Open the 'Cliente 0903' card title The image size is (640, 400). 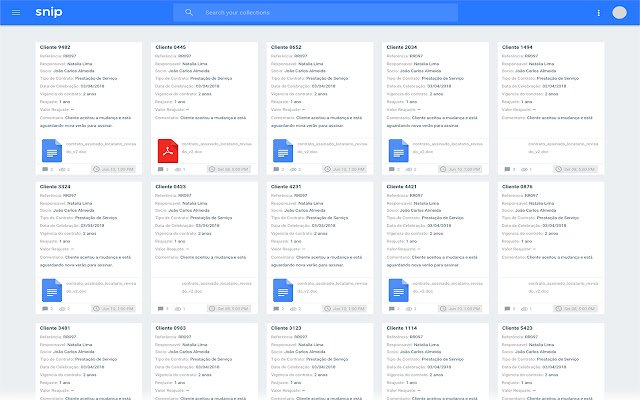(171, 328)
